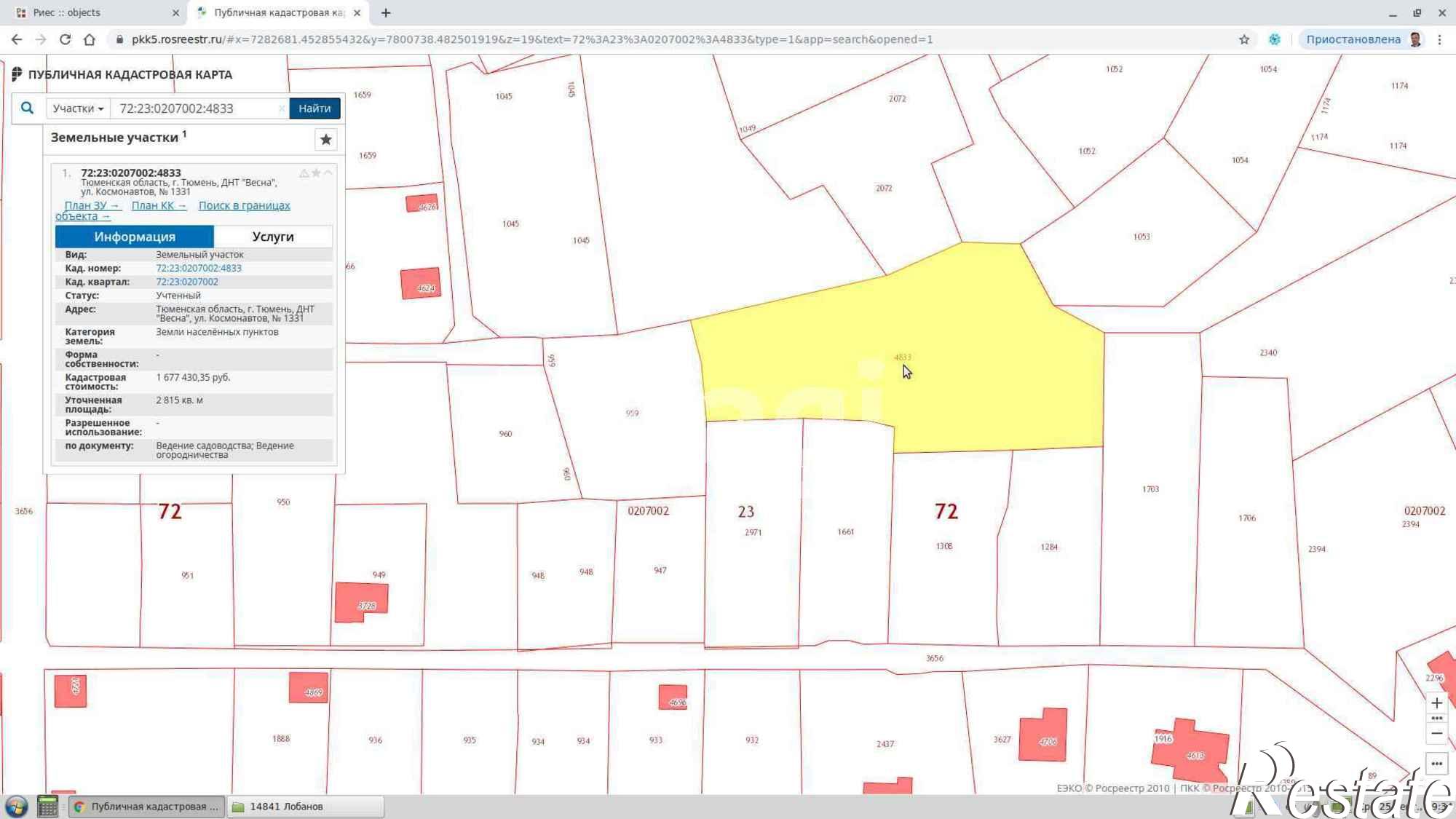This screenshot has height=819, width=1456.
Task: Open the 14841 Лобанов folder in taskbar
Action: (x=306, y=806)
